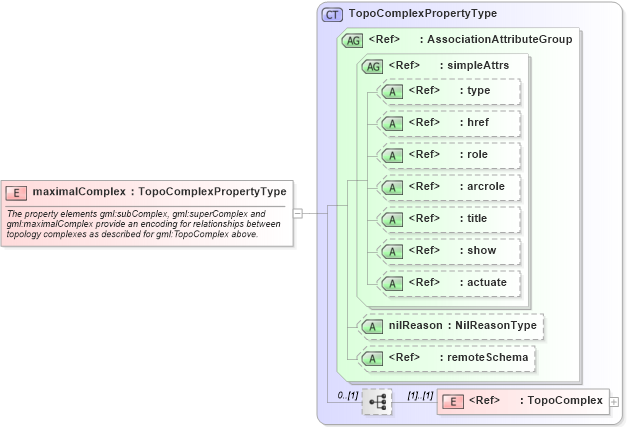Select the simpleAttrs group label
The width and height of the screenshot is (627, 427).
pyautogui.click(x=478, y=65)
